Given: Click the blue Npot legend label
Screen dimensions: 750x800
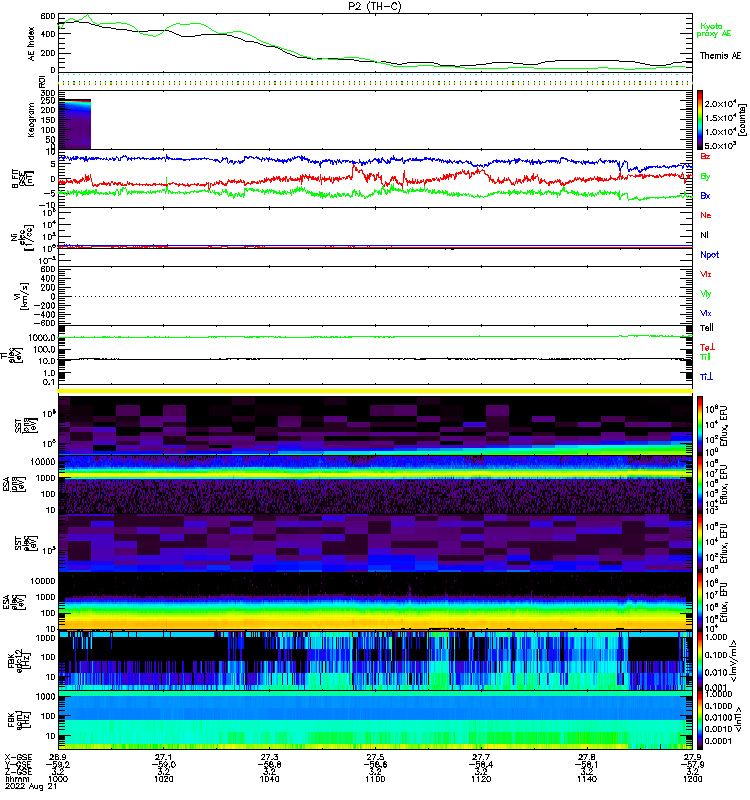Looking at the screenshot, I should (x=709, y=255).
